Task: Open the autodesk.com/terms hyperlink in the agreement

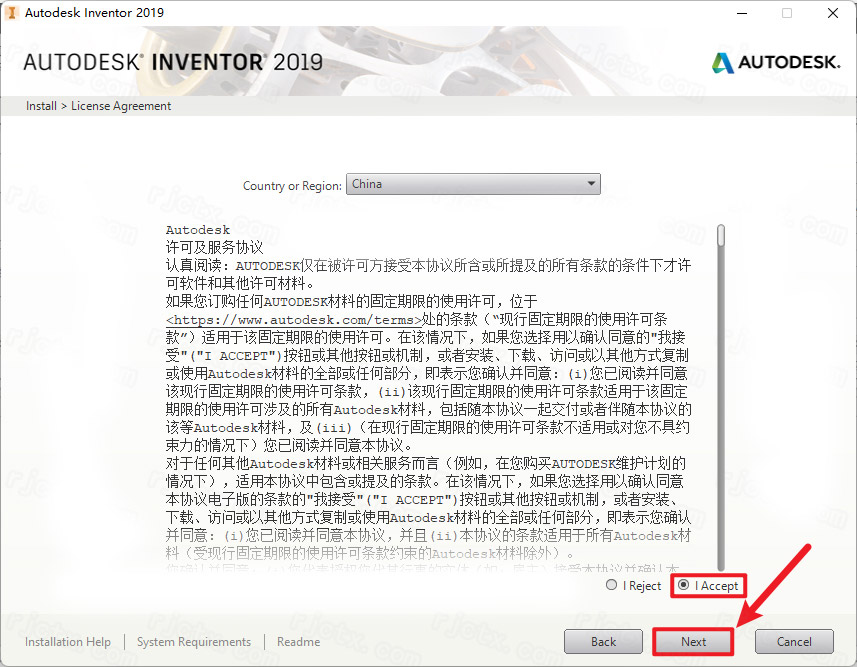Action: click(294, 320)
